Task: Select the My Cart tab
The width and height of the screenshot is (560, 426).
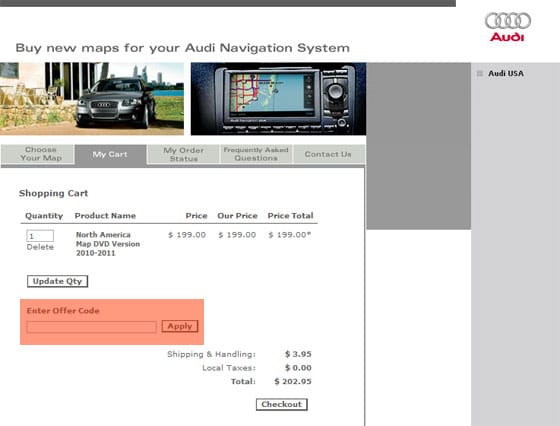Action: (110, 155)
